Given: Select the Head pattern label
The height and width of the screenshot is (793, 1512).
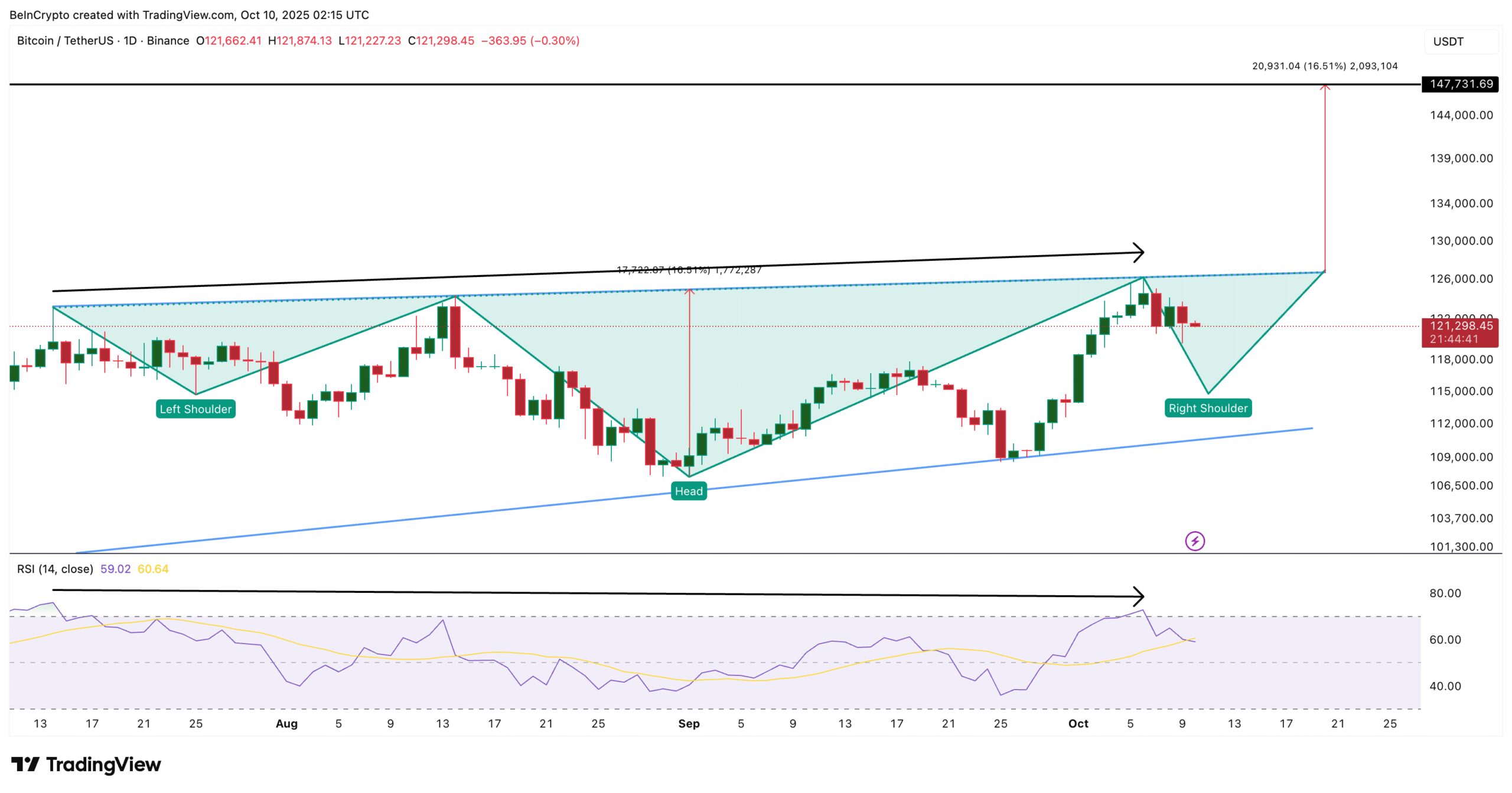Looking at the screenshot, I should (689, 491).
